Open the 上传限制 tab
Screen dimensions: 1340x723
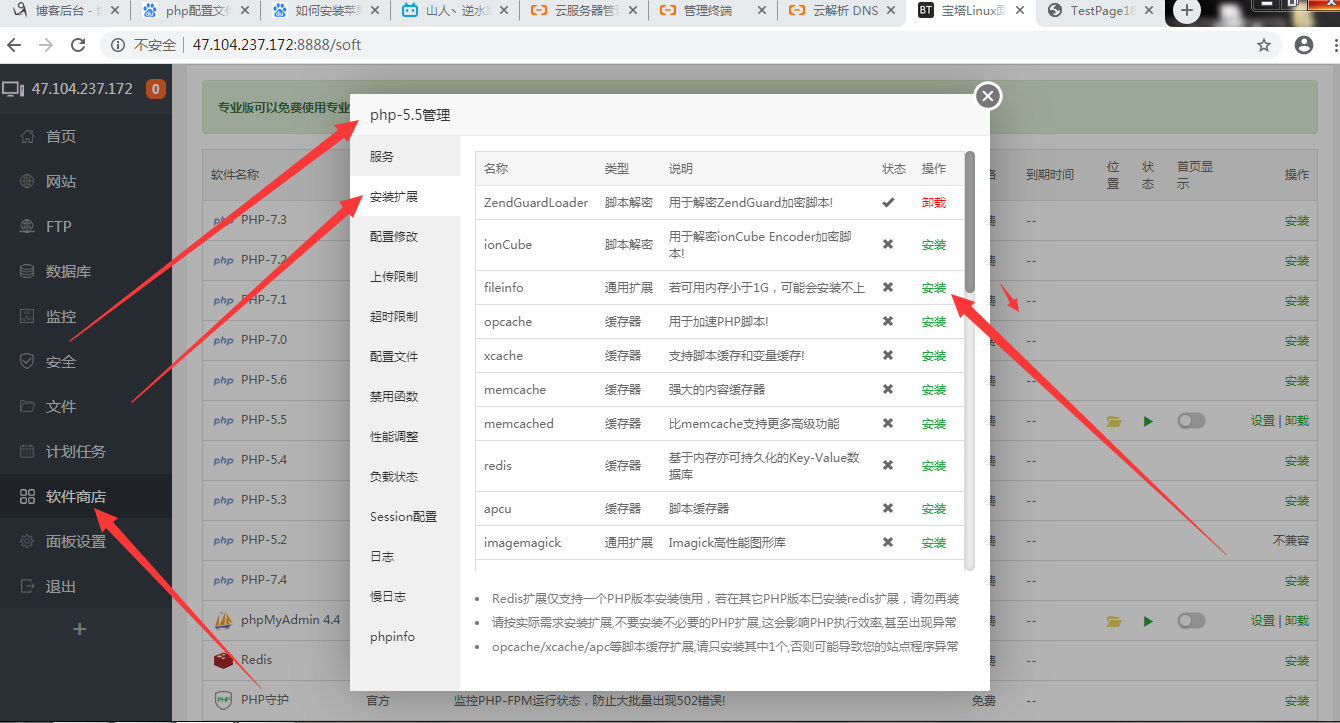405,276
